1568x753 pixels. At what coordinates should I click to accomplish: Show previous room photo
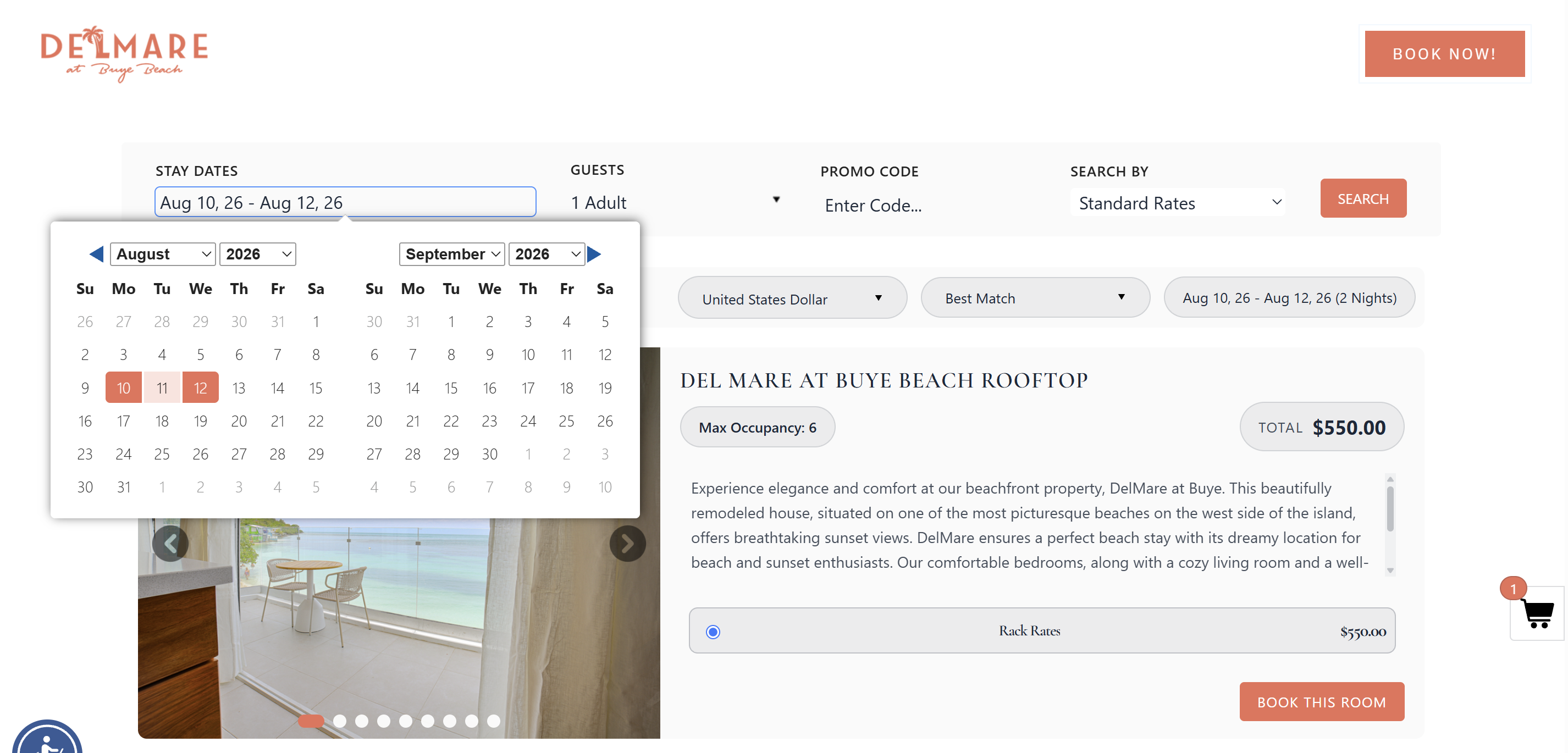click(170, 543)
